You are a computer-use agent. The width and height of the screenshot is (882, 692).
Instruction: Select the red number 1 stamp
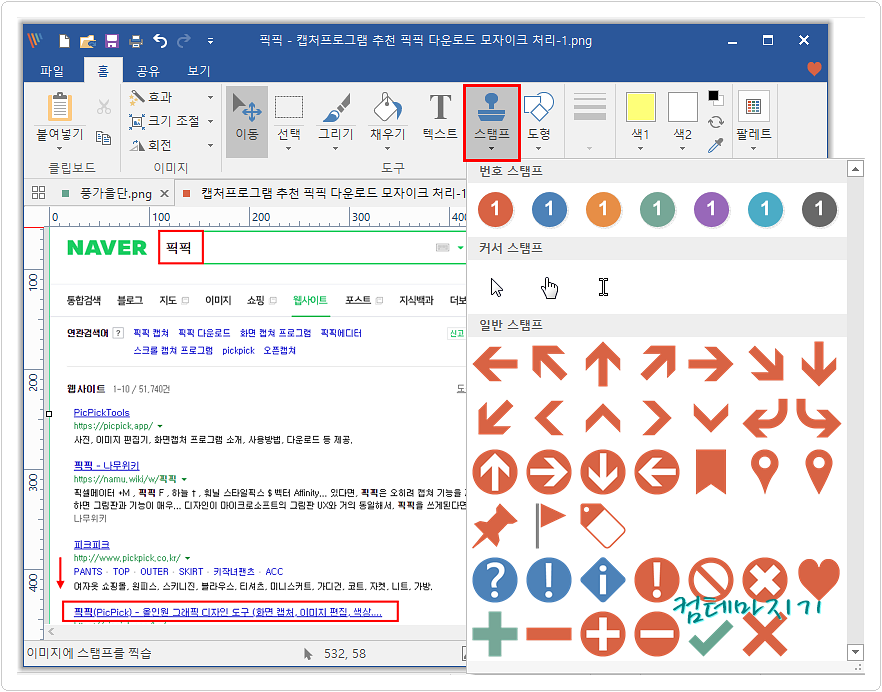tap(495, 209)
